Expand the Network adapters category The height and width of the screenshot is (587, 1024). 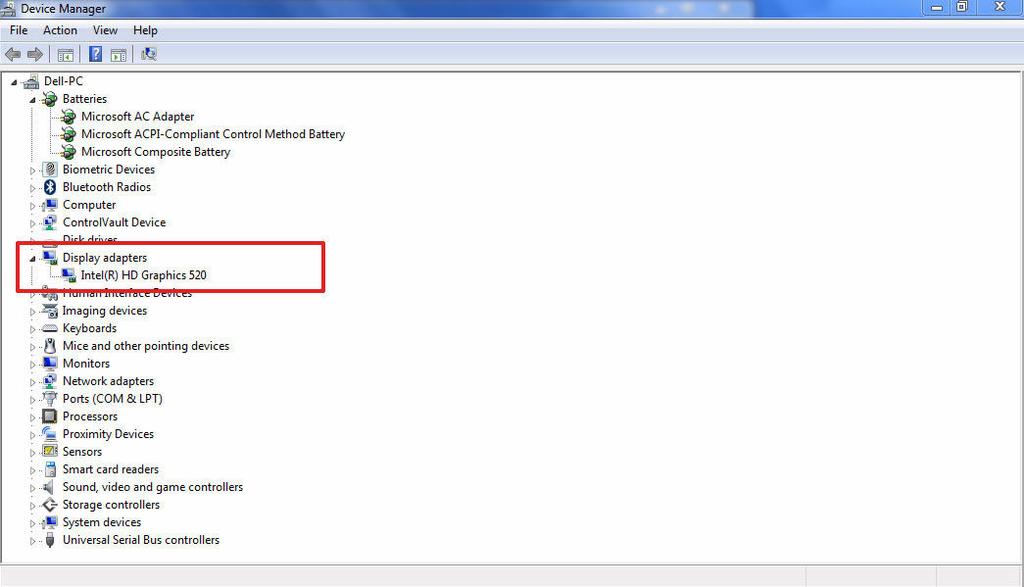pos(32,382)
